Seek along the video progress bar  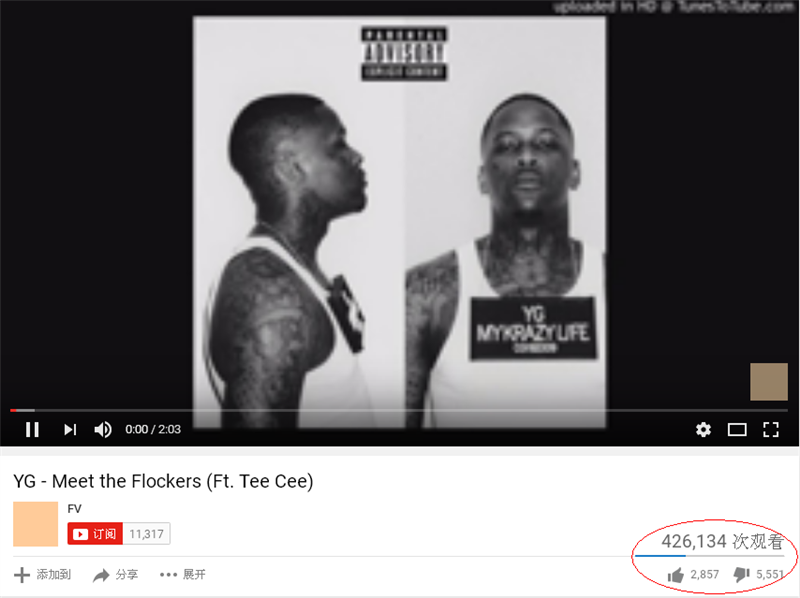pyautogui.click(x=399, y=410)
